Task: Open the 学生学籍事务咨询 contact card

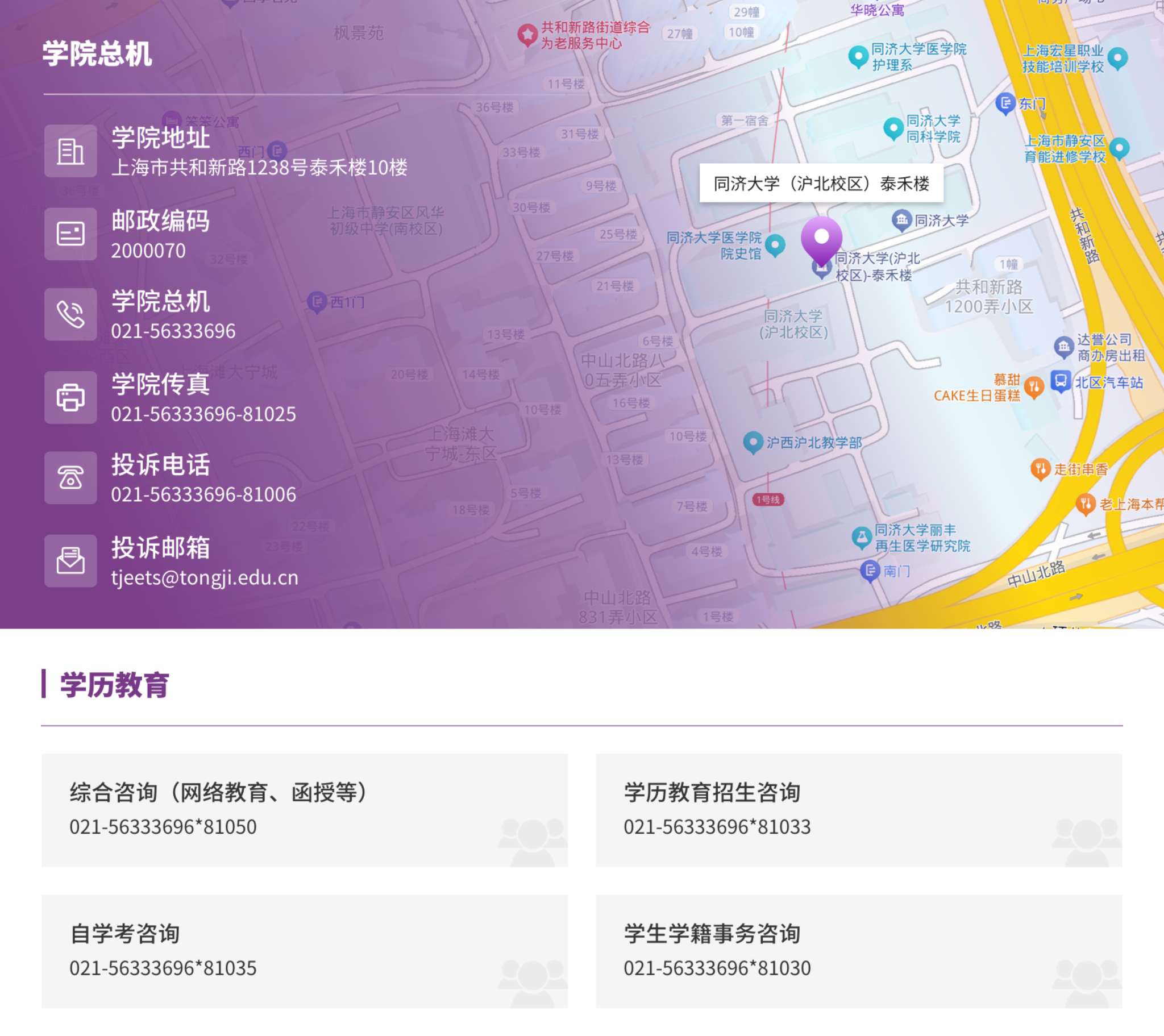Action: click(x=858, y=951)
